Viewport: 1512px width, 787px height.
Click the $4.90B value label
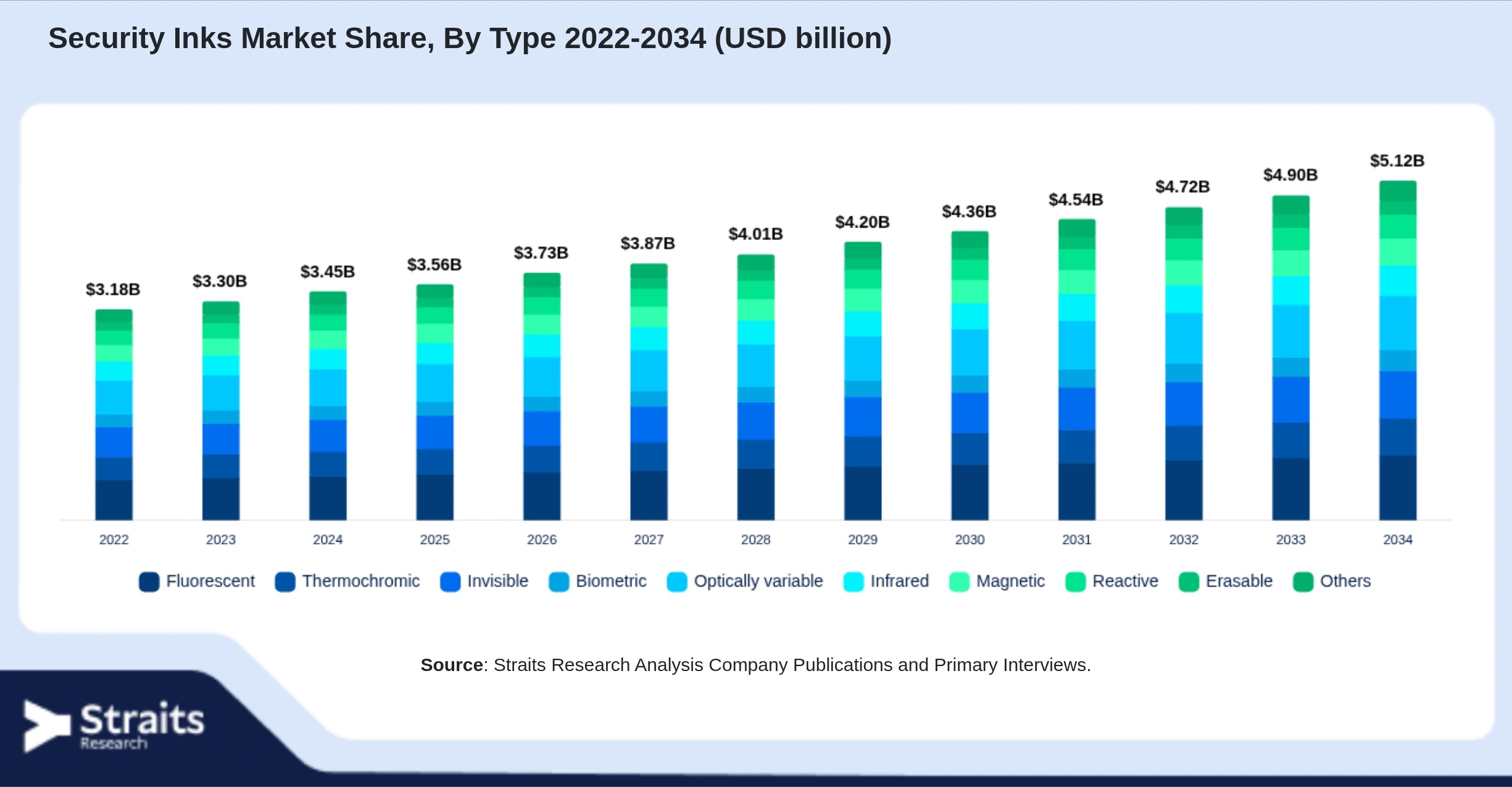(x=1291, y=175)
